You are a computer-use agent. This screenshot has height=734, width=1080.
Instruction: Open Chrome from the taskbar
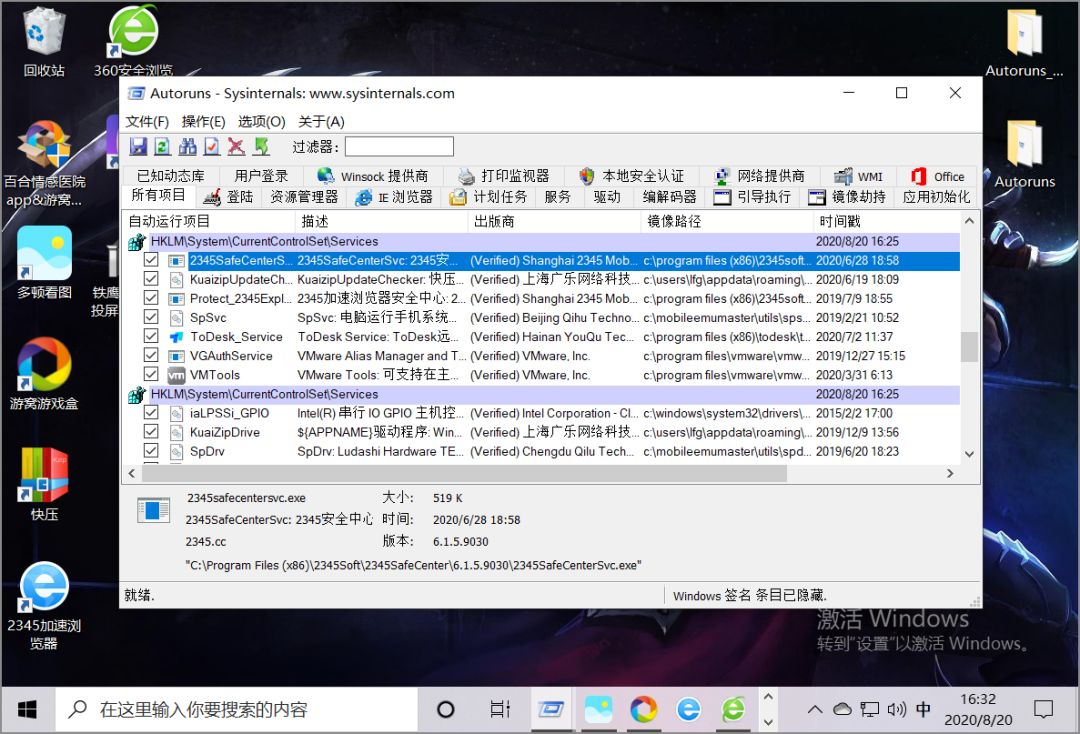tap(643, 709)
